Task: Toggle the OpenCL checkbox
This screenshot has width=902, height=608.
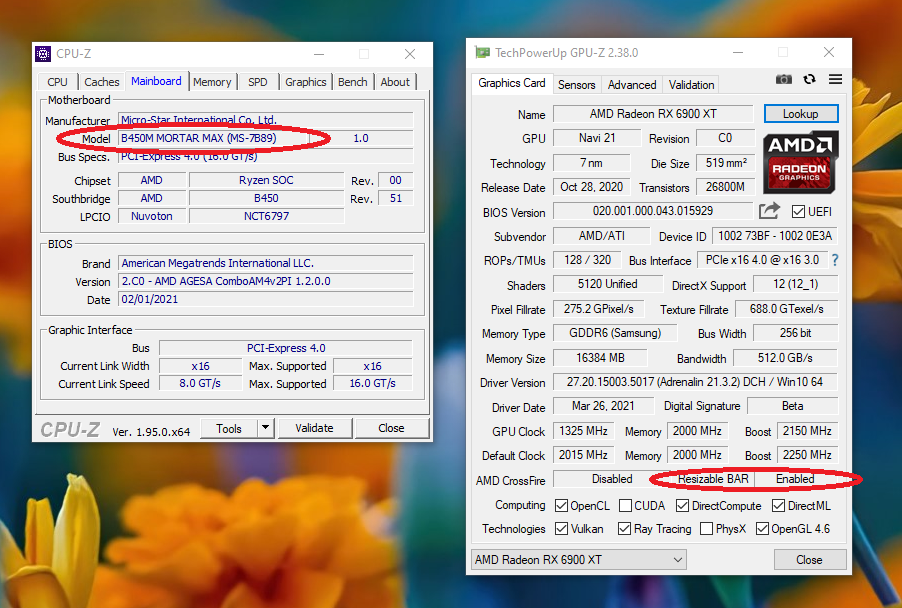Action: click(561, 506)
